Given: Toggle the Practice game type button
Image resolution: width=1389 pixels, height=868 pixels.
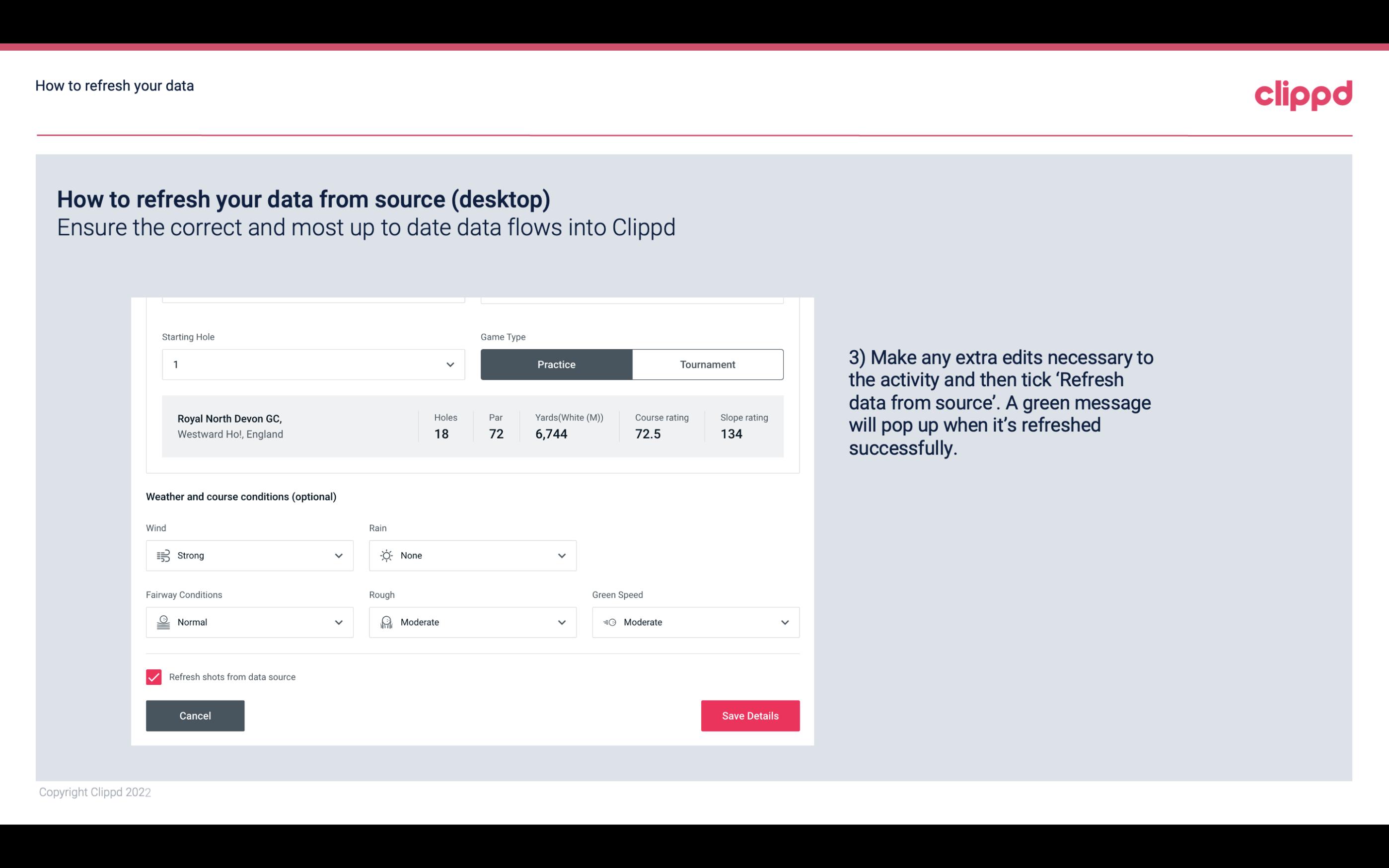Looking at the screenshot, I should point(556,364).
